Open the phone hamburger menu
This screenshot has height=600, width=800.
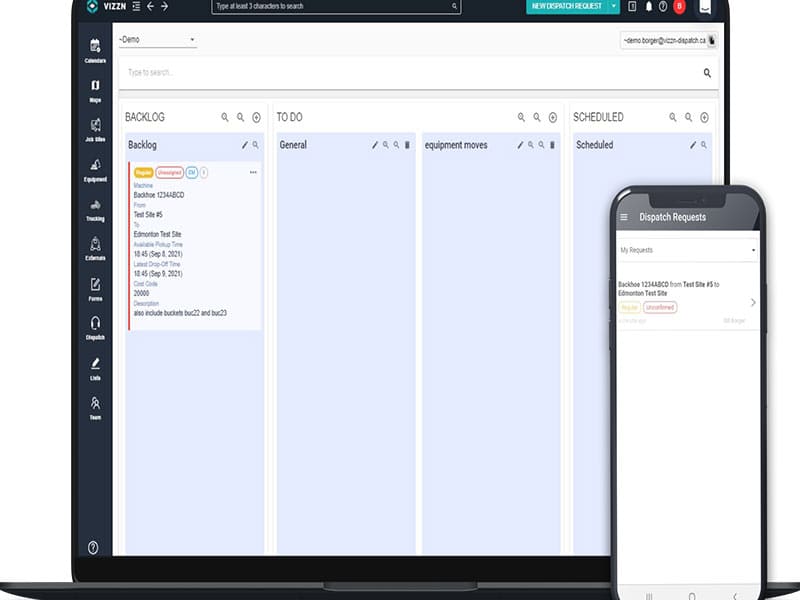pyautogui.click(x=625, y=217)
